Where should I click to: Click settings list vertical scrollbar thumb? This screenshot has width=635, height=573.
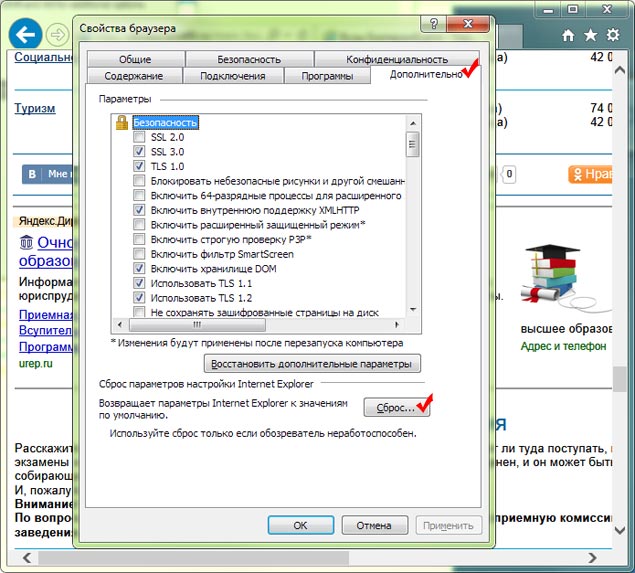click(413, 144)
